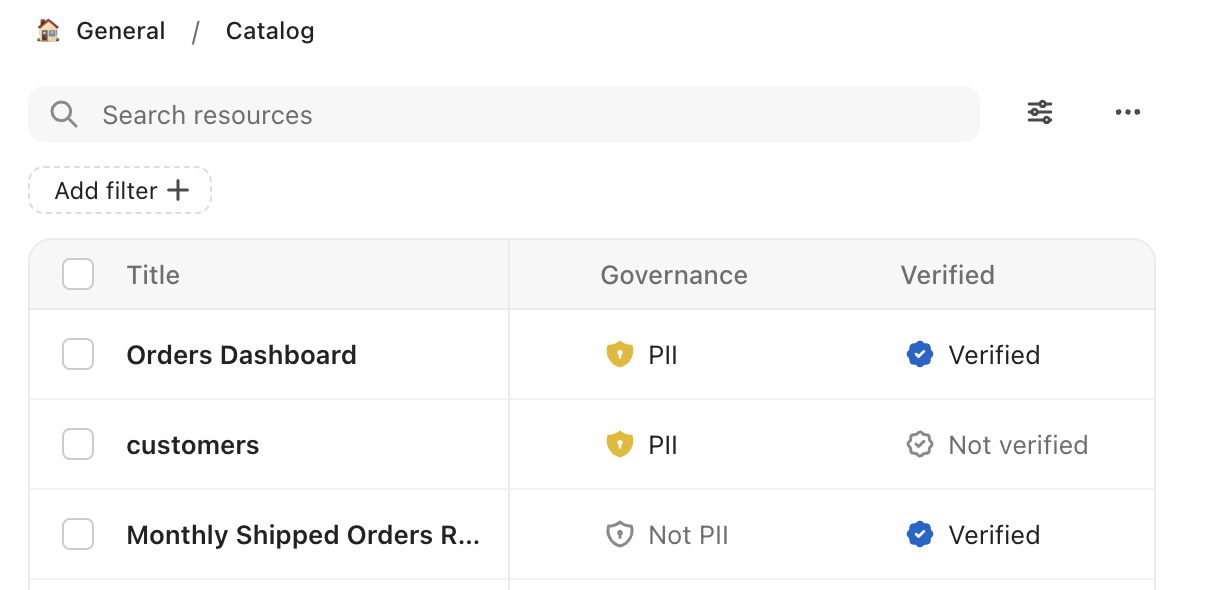Tick the Monthly Shipped Orders row checkbox
Screen dimensions: 1208x590
point(78,535)
